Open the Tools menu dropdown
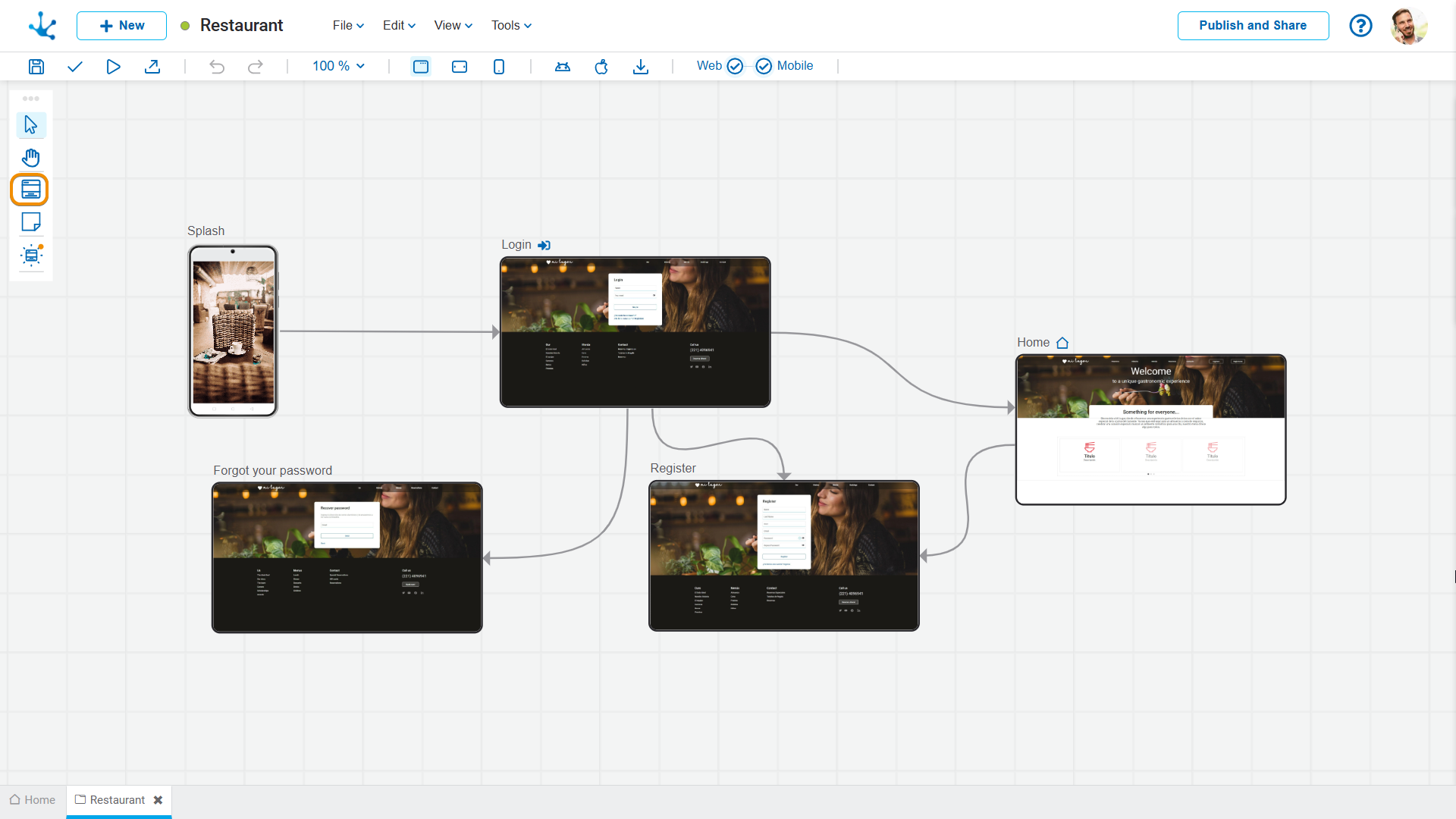The image size is (1456, 819). 511,25
